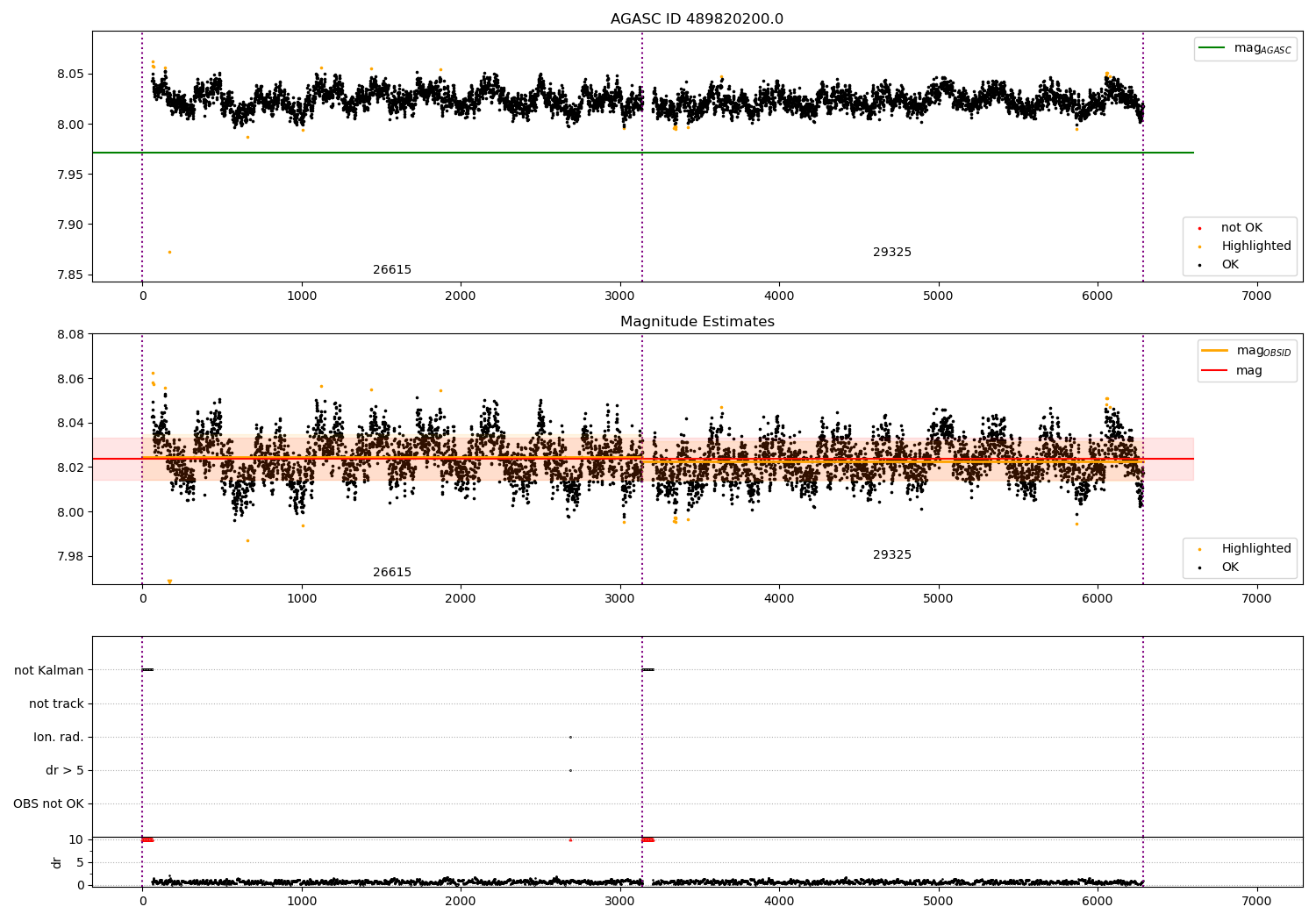1316x921 pixels.
Task: Click the 'not Kalman' y-axis label
Action: (x=49, y=670)
